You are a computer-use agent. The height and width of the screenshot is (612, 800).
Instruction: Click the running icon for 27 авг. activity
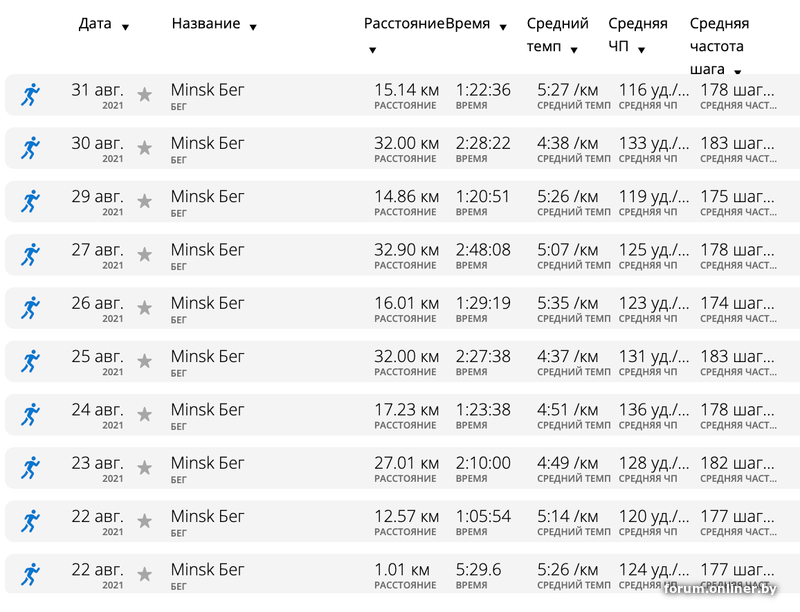(x=31, y=254)
